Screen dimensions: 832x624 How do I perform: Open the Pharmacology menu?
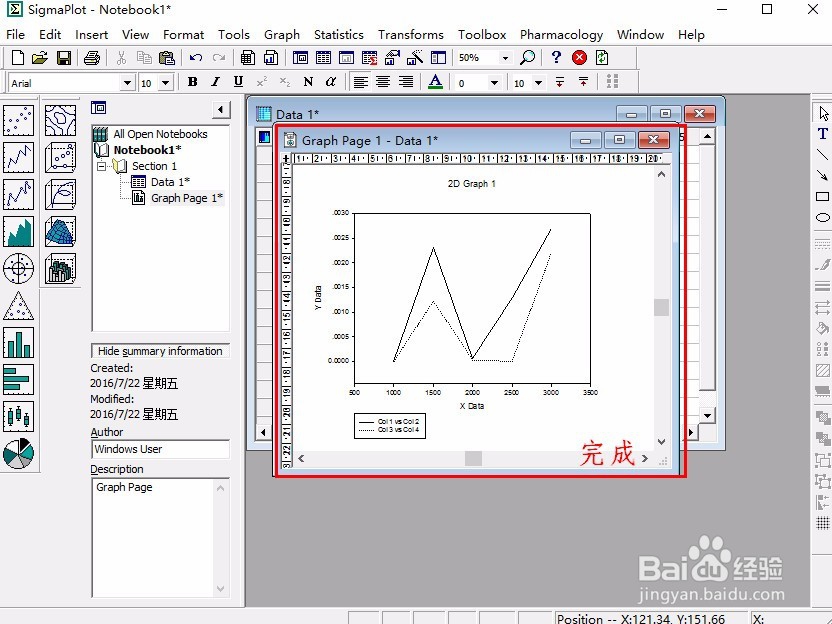pyautogui.click(x=561, y=35)
